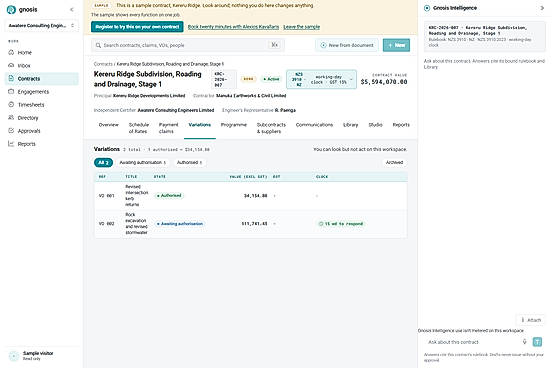Click the Contracts breadcrumb link
The width and height of the screenshot is (552, 368).
[103, 64]
